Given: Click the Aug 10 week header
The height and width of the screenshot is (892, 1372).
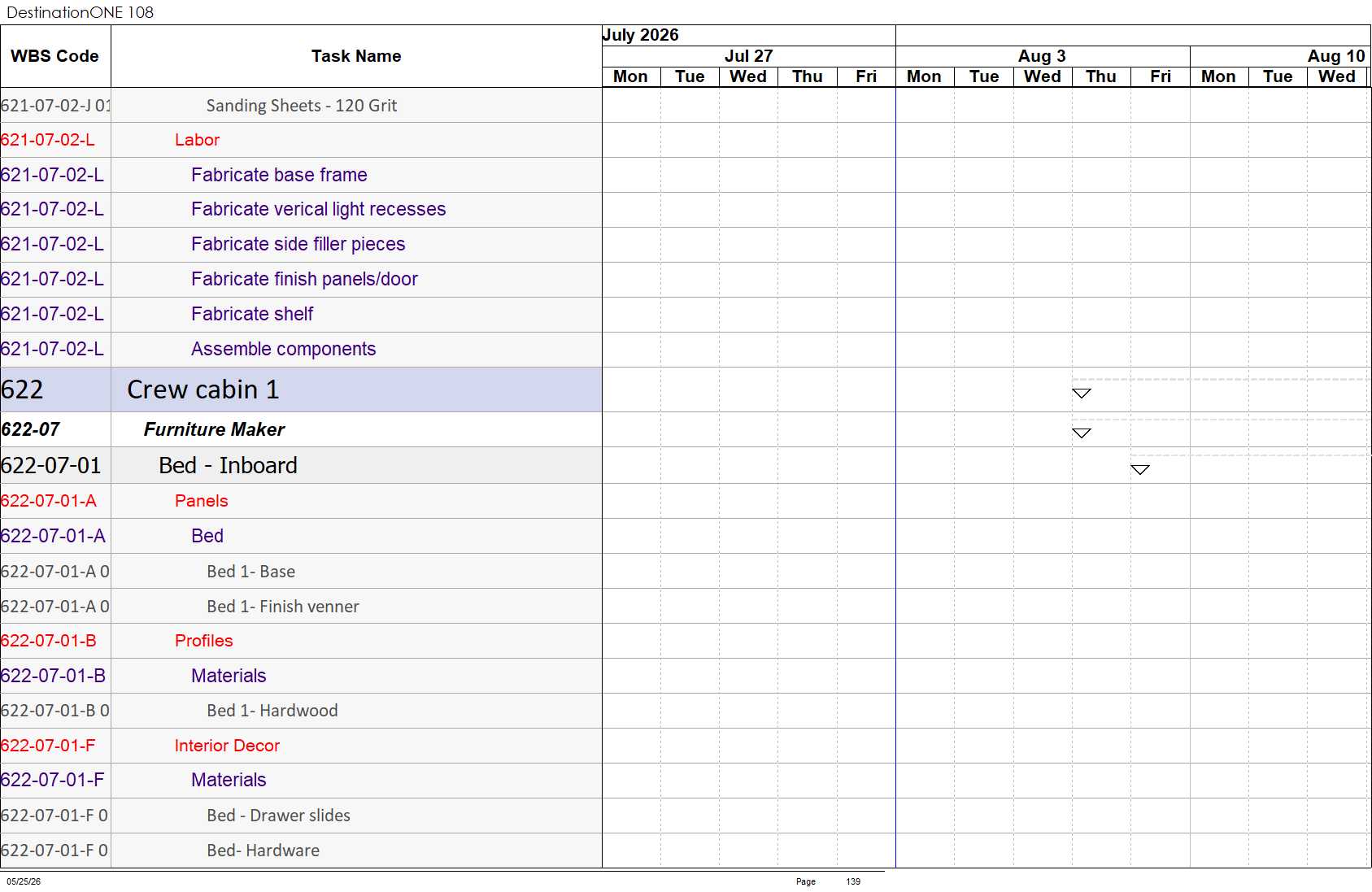Looking at the screenshot, I should tap(1280, 56).
